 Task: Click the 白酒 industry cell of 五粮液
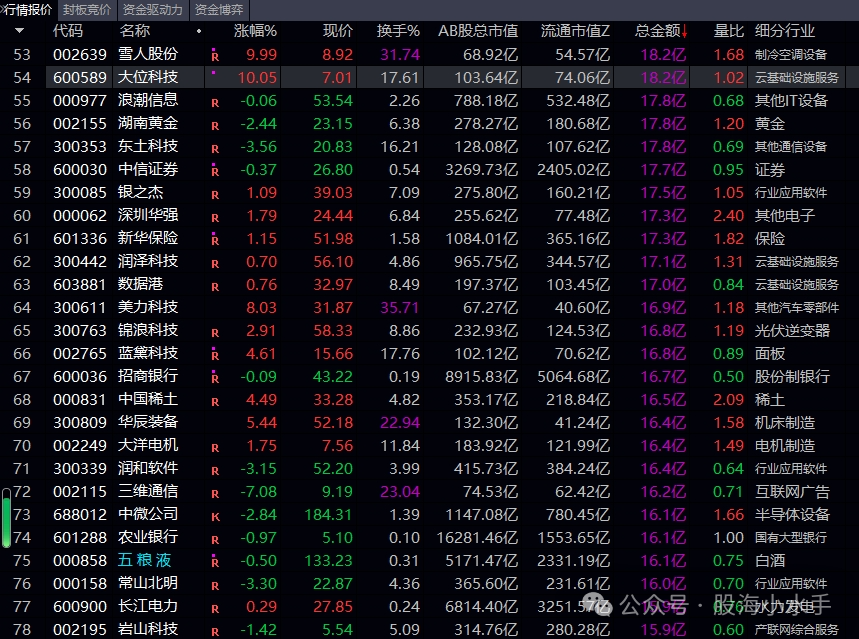[x=770, y=561]
